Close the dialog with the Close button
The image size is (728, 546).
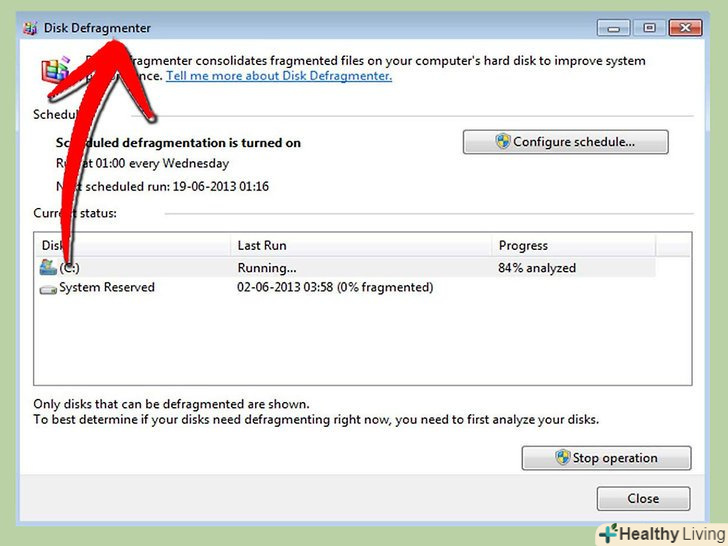pyautogui.click(x=643, y=498)
